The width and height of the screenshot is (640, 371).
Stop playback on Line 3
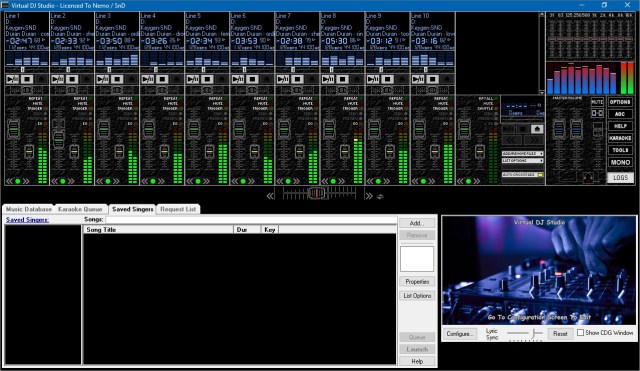(117, 79)
